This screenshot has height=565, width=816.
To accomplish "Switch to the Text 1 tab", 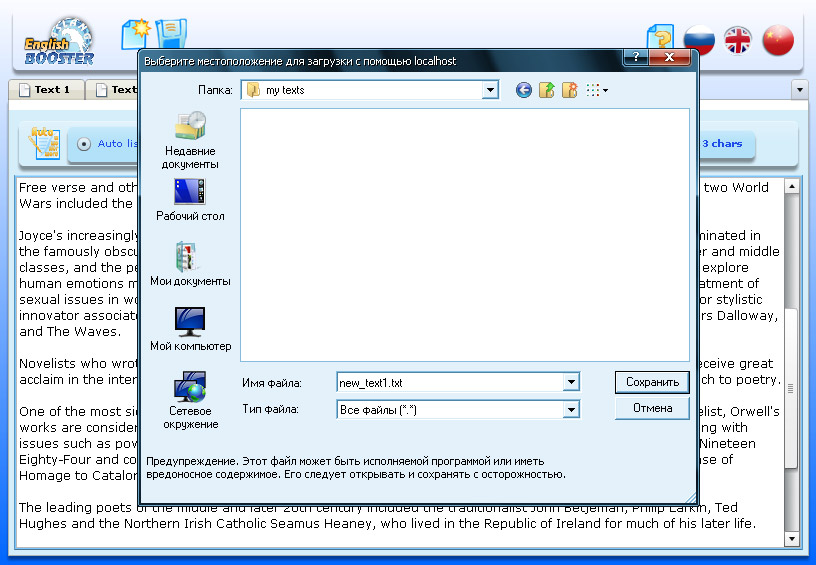I will click(45, 90).
